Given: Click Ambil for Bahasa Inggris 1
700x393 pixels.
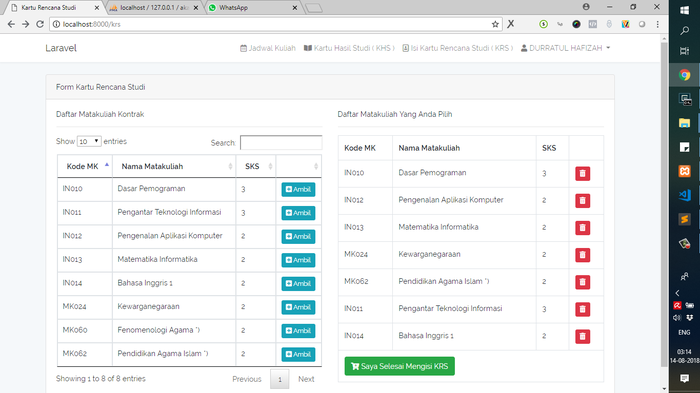Looking at the screenshot, I should [x=298, y=284].
